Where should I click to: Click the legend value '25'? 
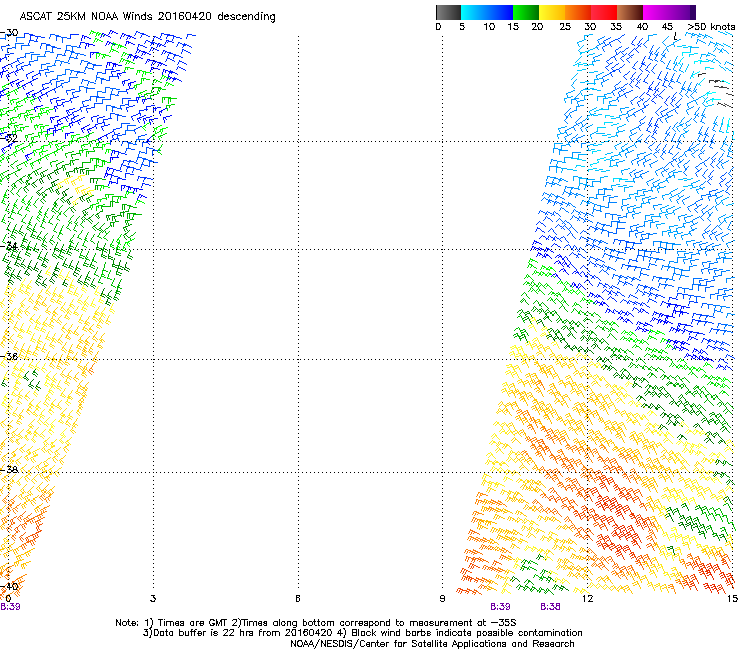565,27
